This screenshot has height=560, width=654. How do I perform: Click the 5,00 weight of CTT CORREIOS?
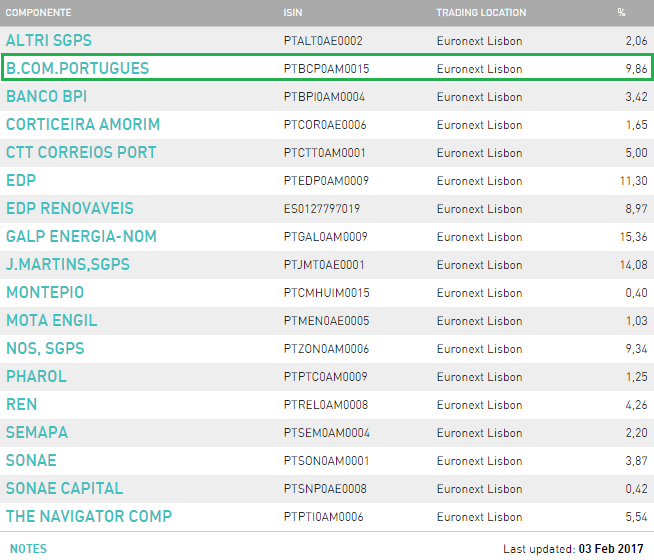coord(636,153)
